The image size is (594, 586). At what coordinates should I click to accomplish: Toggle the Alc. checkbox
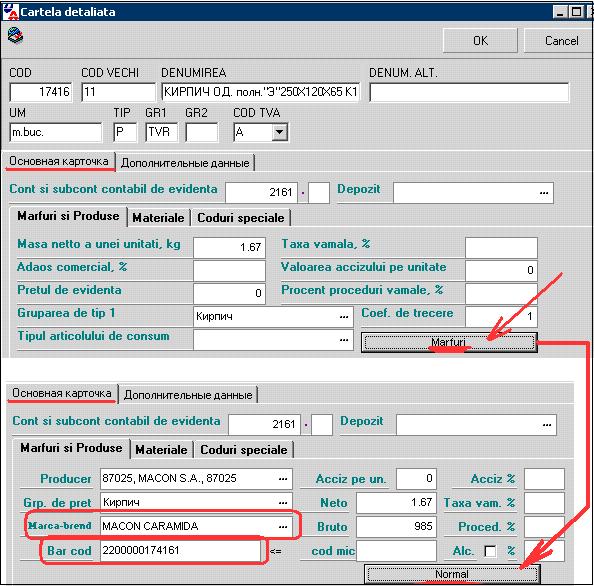tap(490, 551)
